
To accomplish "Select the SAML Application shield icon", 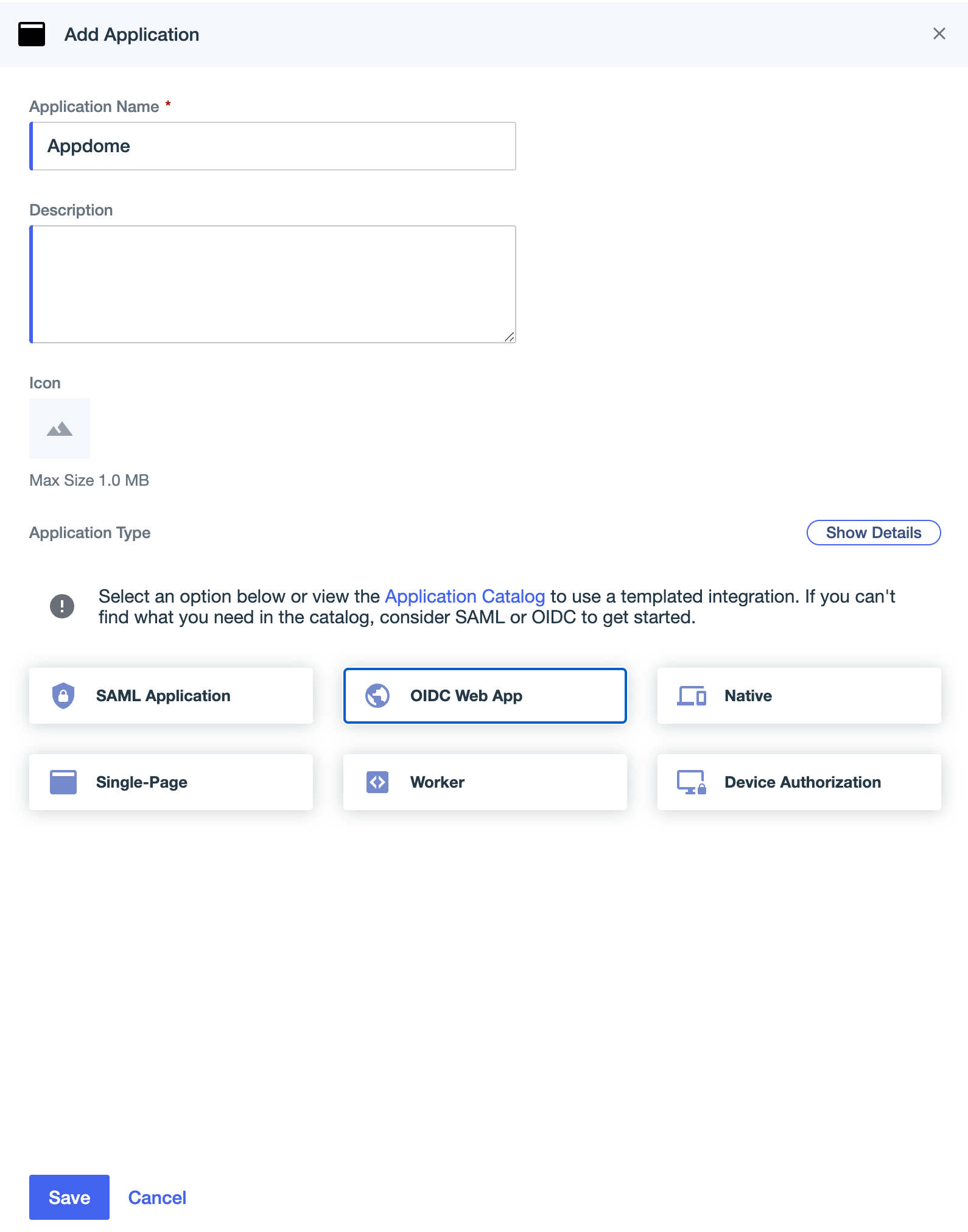I will tap(65, 696).
